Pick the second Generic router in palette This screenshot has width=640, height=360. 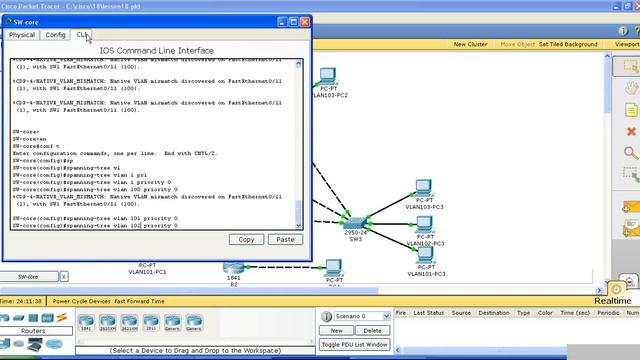(194, 322)
